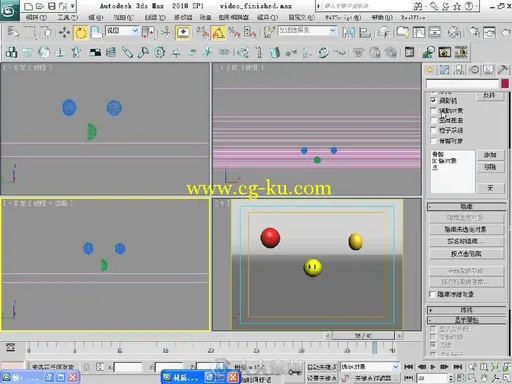The image size is (512, 384).
Task: Collapse the 隐藏 rollout header
Action: tap(466, 206)
